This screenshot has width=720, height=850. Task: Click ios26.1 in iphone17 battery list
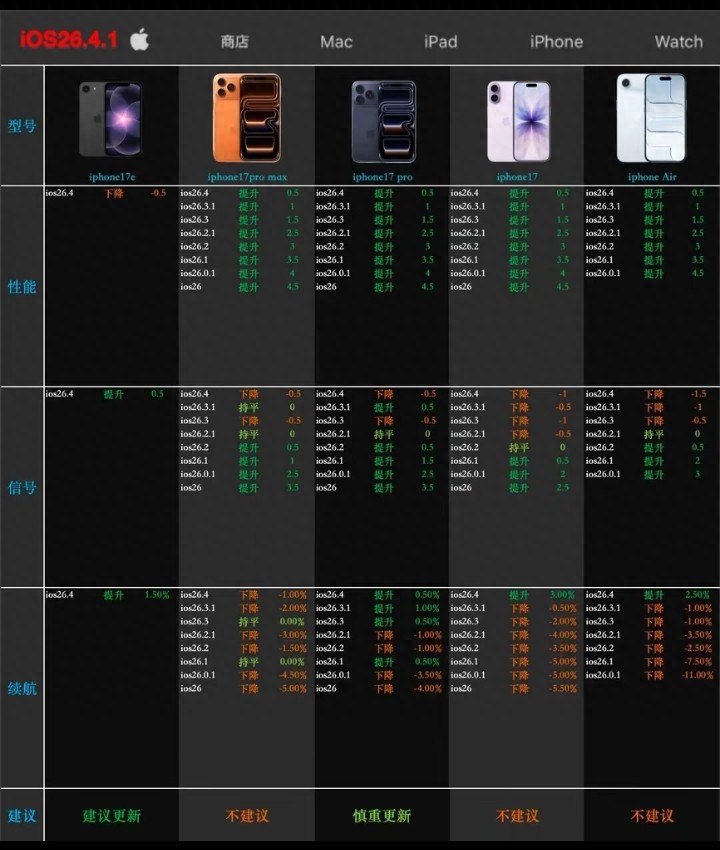pos(464,661)
